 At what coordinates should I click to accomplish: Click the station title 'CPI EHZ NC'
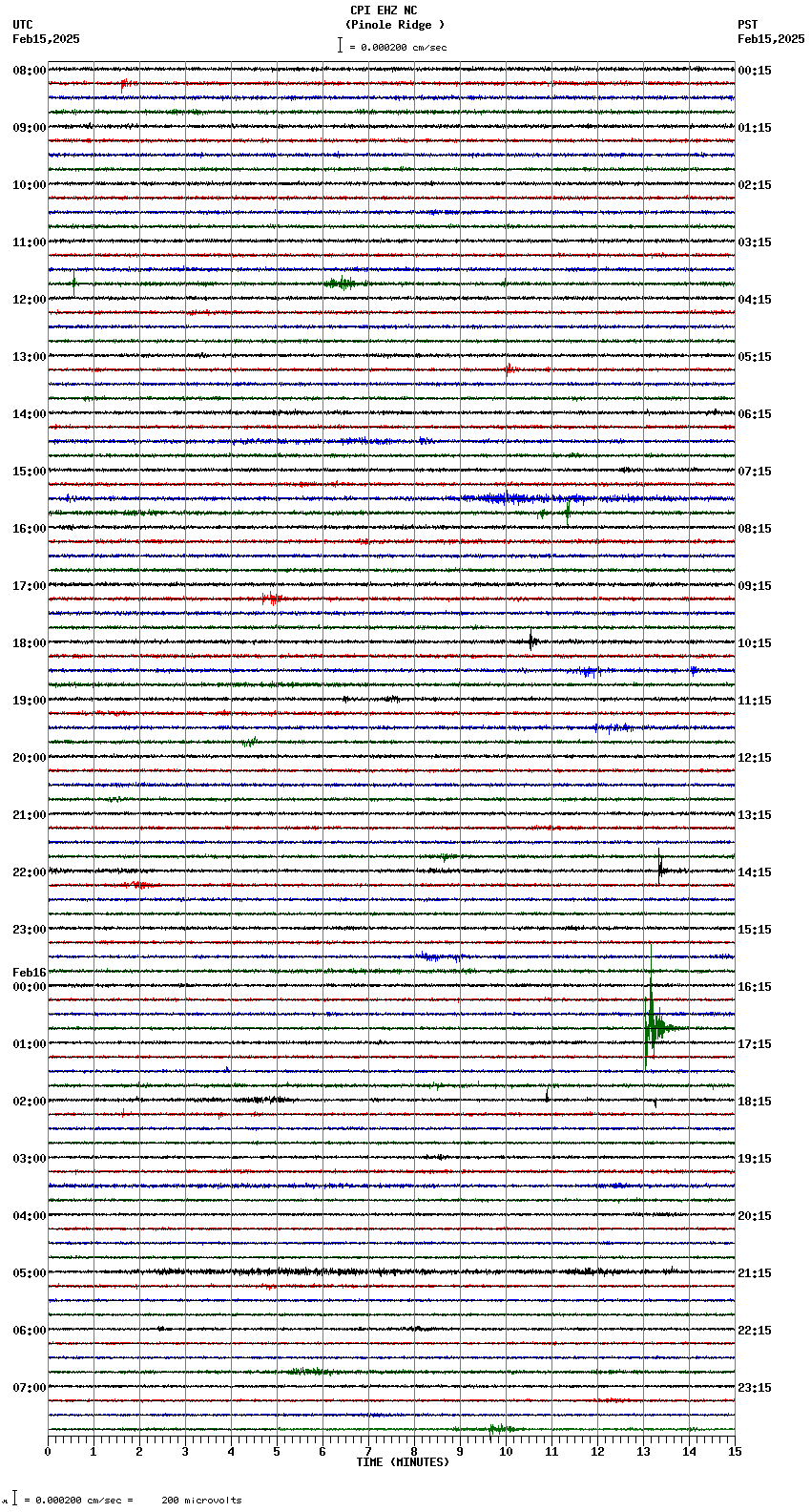[x=383, y=10]
